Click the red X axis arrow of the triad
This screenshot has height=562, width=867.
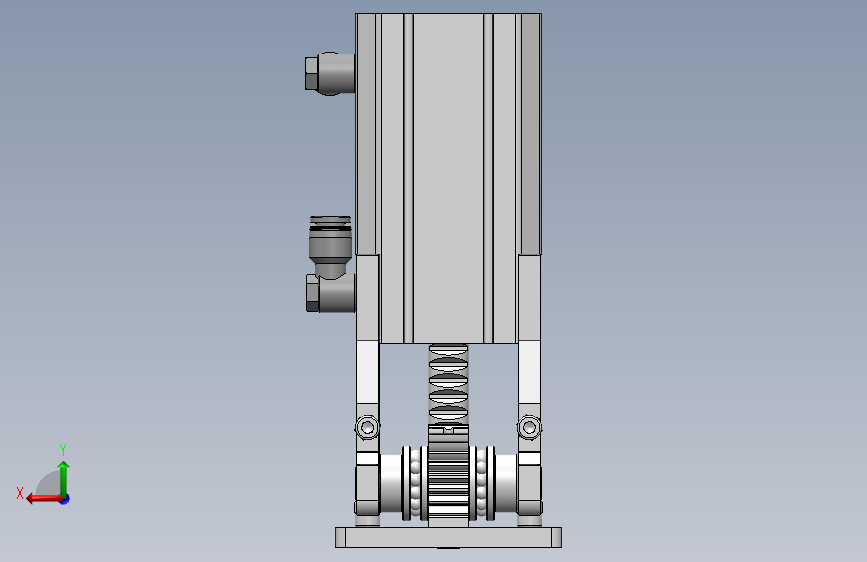[x=44, y=499]
